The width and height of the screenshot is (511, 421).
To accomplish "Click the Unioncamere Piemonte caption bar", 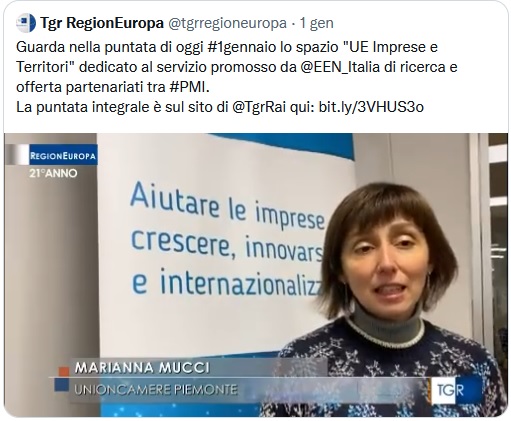I will pyautogui.click(x=156, y=389).
